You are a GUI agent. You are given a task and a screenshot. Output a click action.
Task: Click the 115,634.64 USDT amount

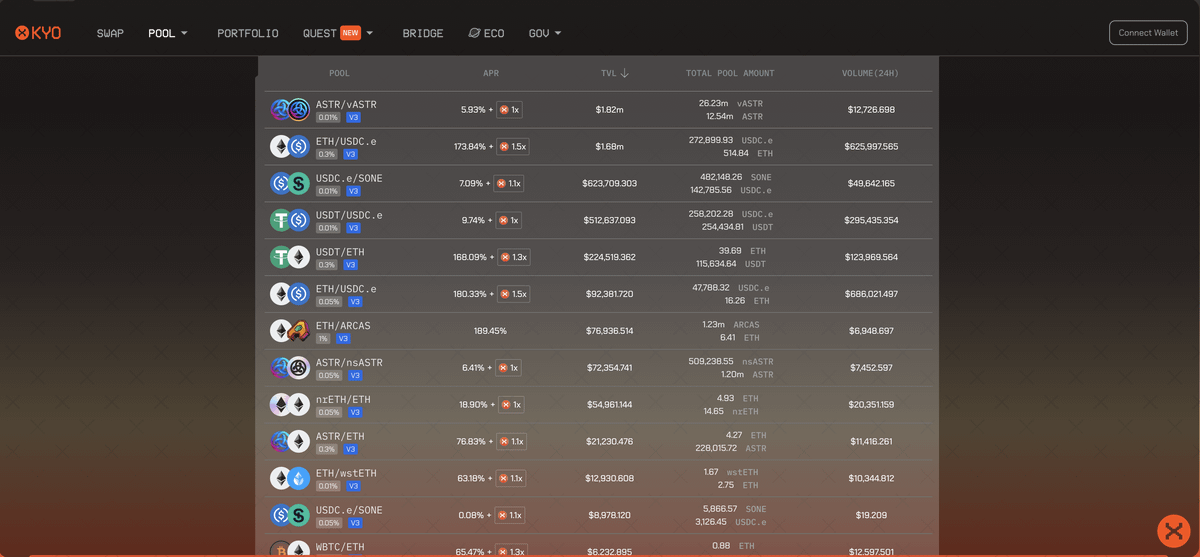(x=730, y=264)
